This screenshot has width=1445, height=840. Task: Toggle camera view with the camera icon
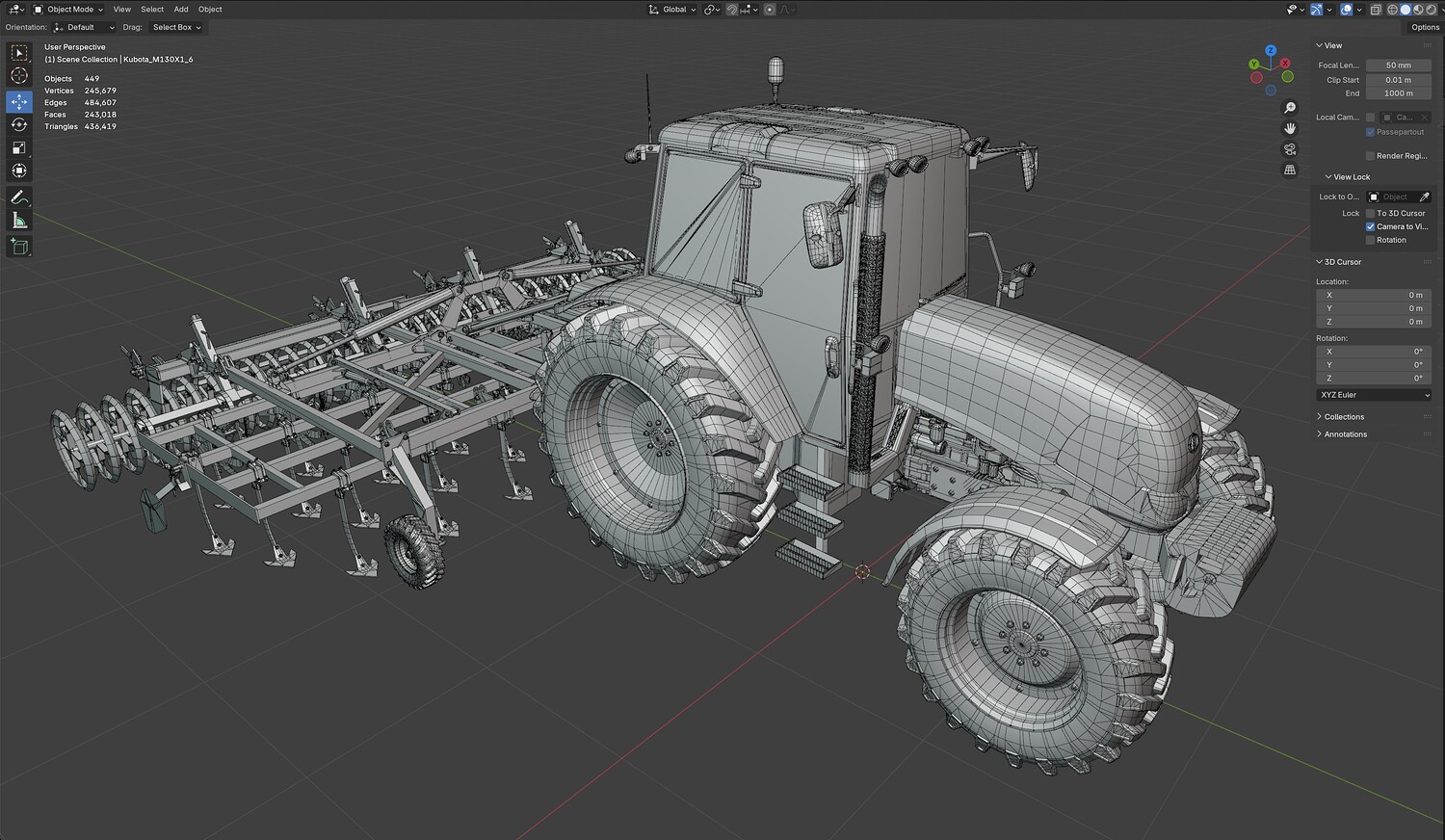point(1290,149)
